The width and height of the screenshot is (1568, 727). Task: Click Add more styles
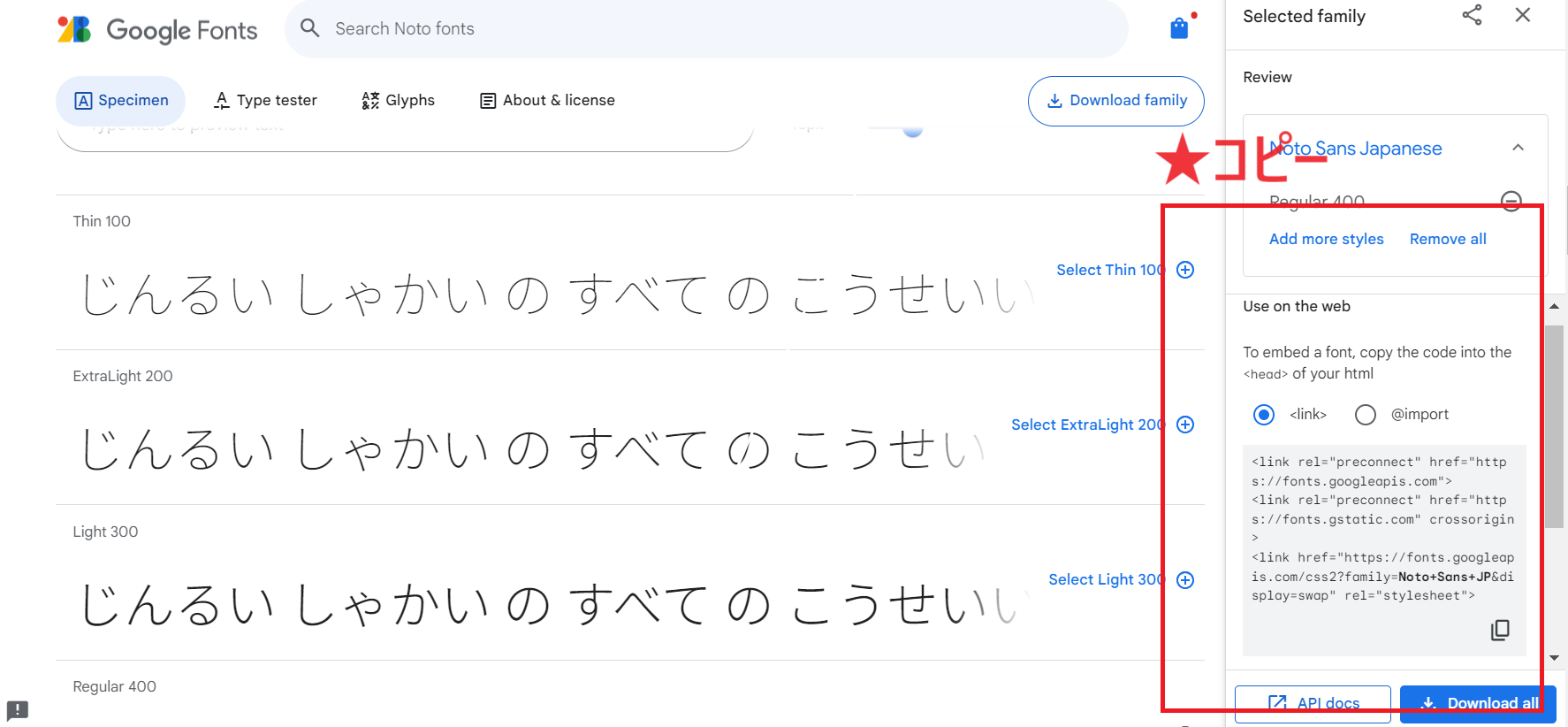pos(1327,239)
